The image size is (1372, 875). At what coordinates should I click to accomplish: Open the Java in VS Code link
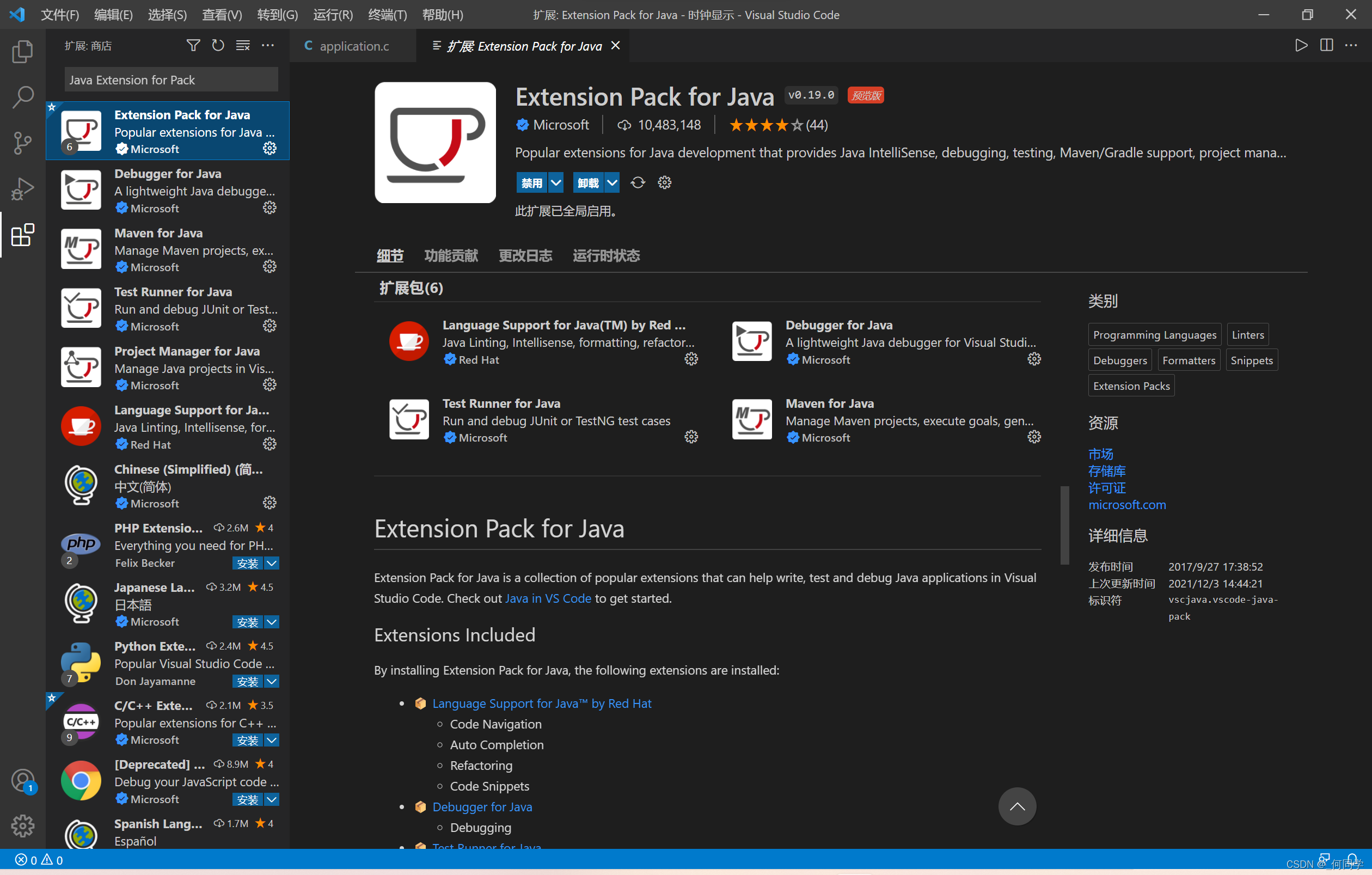point(548,598)
